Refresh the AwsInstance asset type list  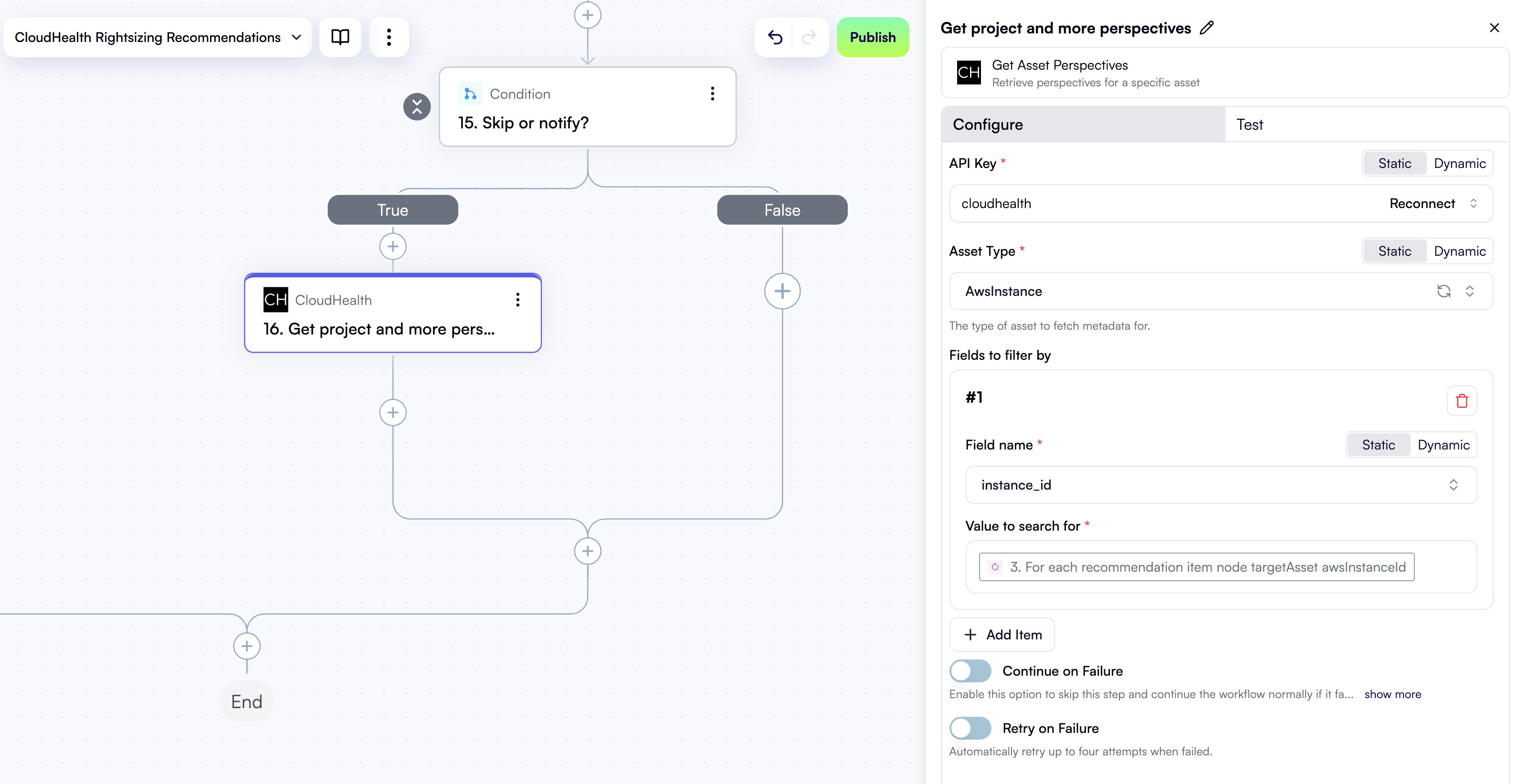click(x=1444, y=291)
